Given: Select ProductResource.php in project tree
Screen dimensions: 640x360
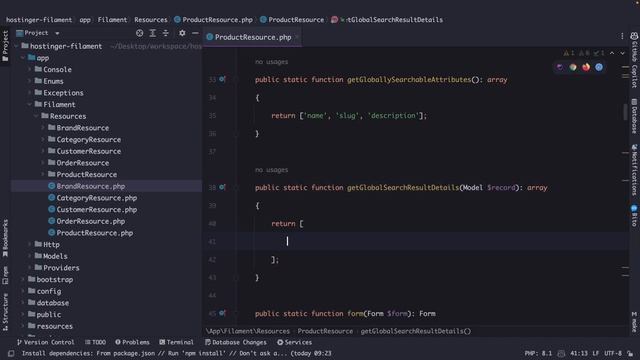Looking at the screenshot, I should [95, 233].
